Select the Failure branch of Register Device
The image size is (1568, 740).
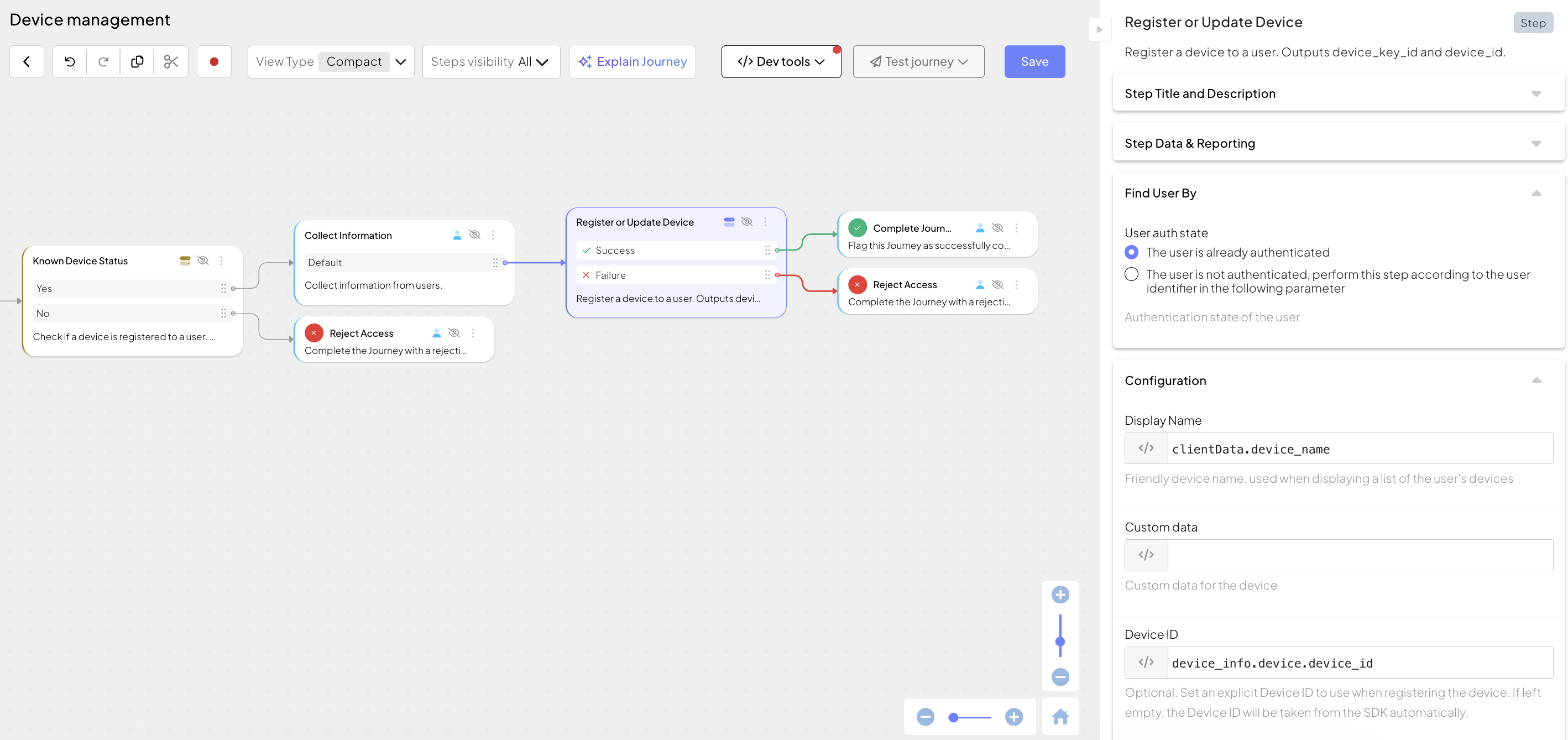676,275
